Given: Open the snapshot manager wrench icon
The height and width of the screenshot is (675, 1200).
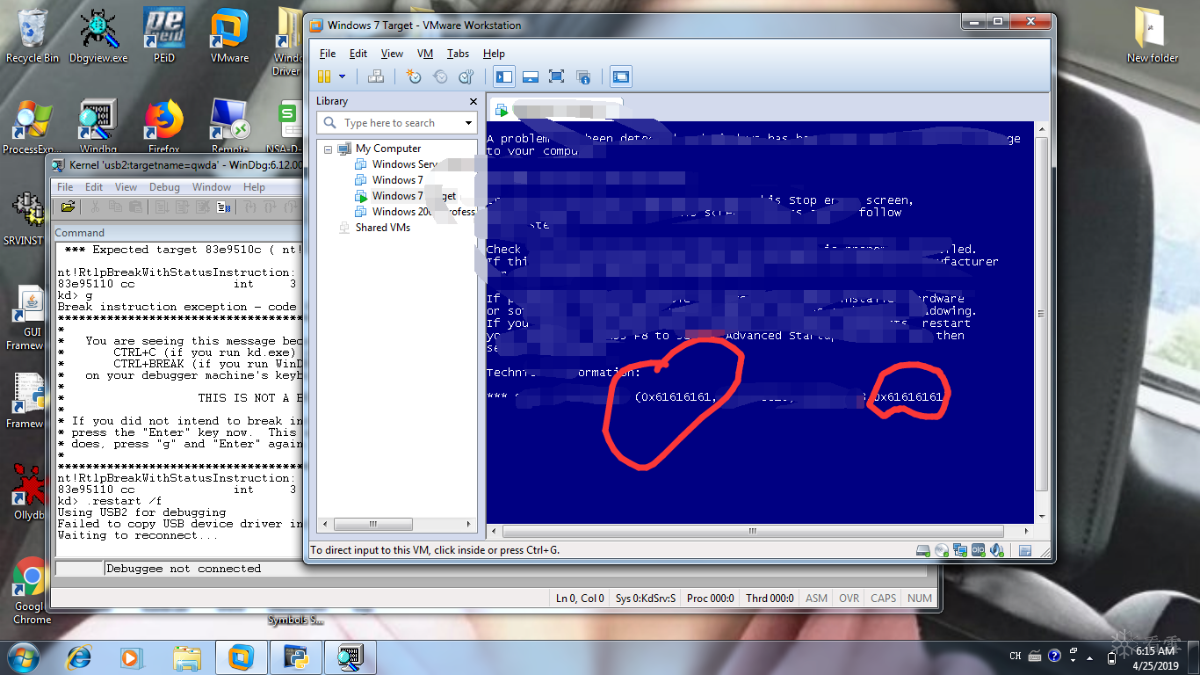Looking at the screenshot, I should (465, 76).
